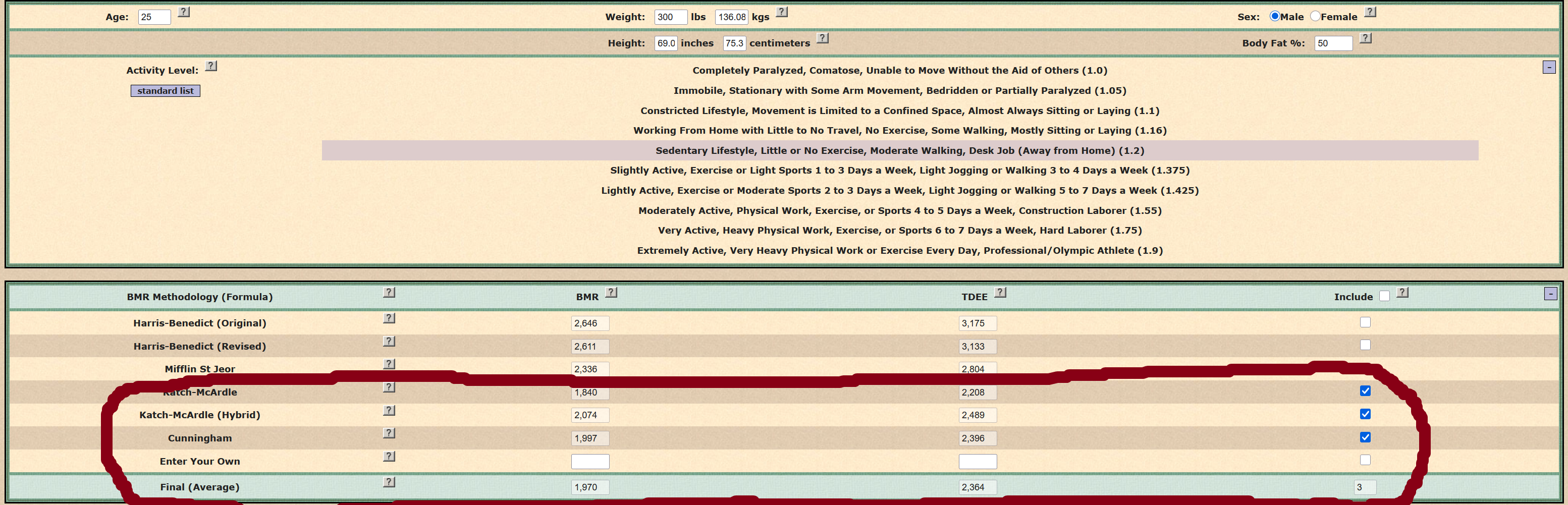Click Harris-Benedict (Original) TDEE value 3,175
This screenshot has width=1568, height=505.
pyautogui.click(x=978, y=324)
